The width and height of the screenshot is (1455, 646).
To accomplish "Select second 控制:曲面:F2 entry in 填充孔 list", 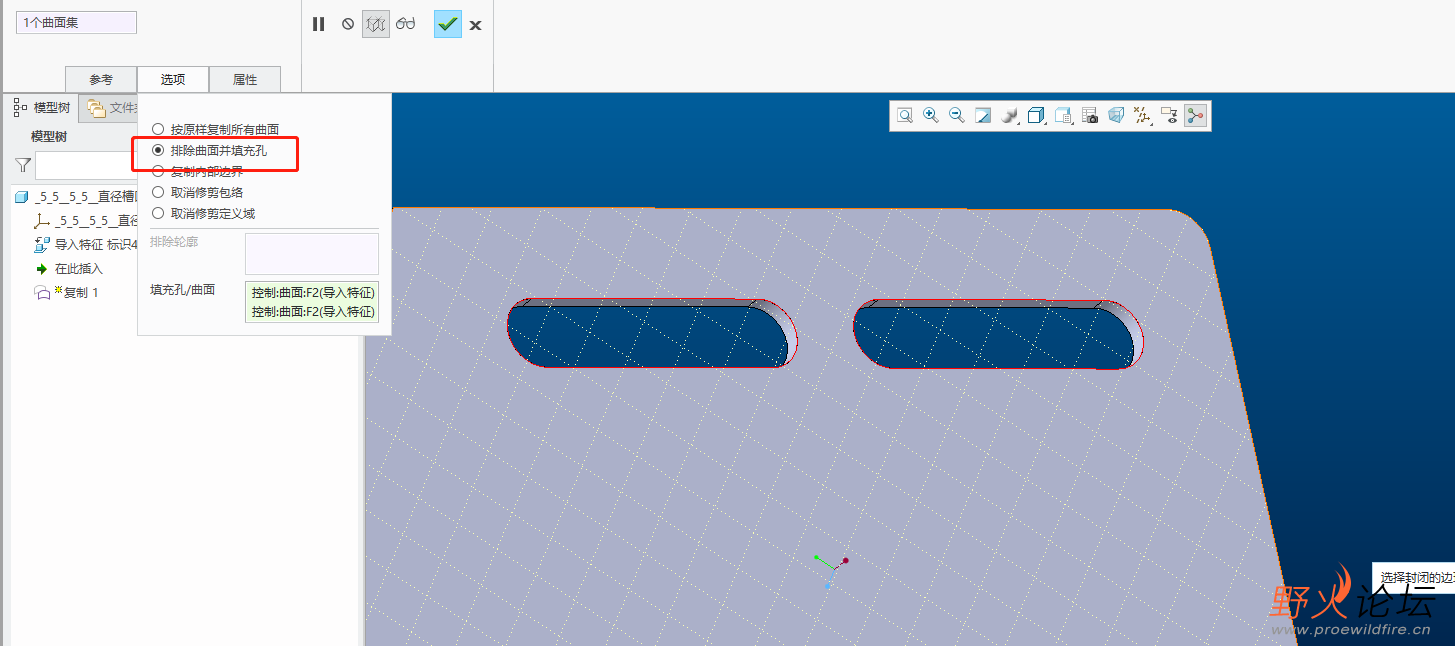I will pyautogui.click(x=312, y=312).
